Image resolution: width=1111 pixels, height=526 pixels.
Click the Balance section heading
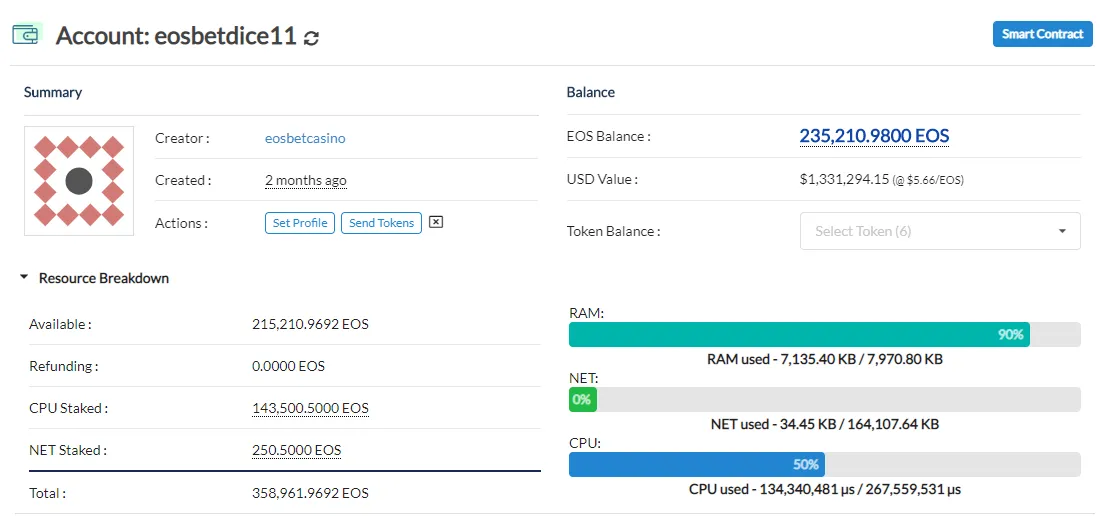(590, 92)
